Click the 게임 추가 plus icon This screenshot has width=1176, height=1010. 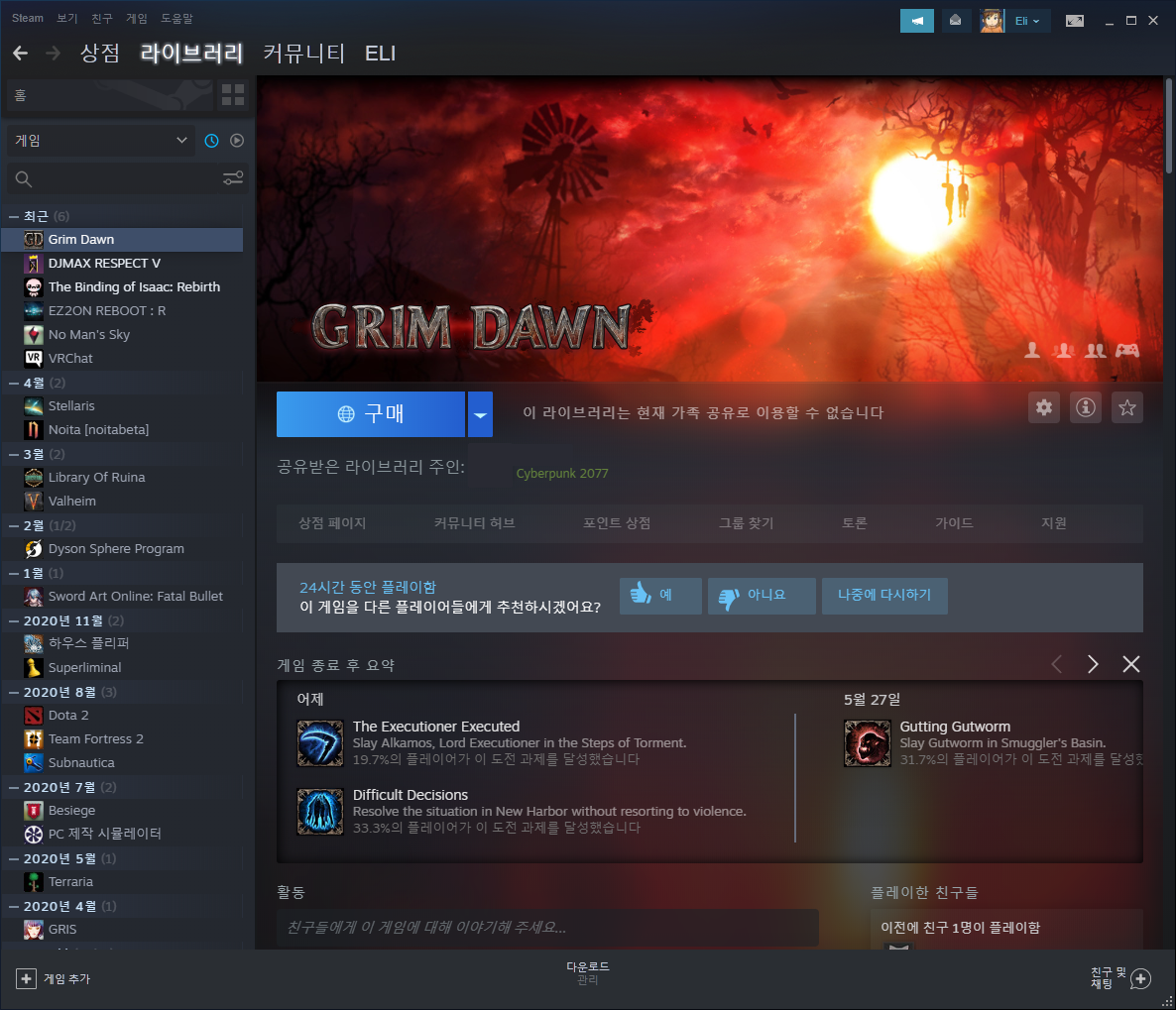tap(26, 978)
